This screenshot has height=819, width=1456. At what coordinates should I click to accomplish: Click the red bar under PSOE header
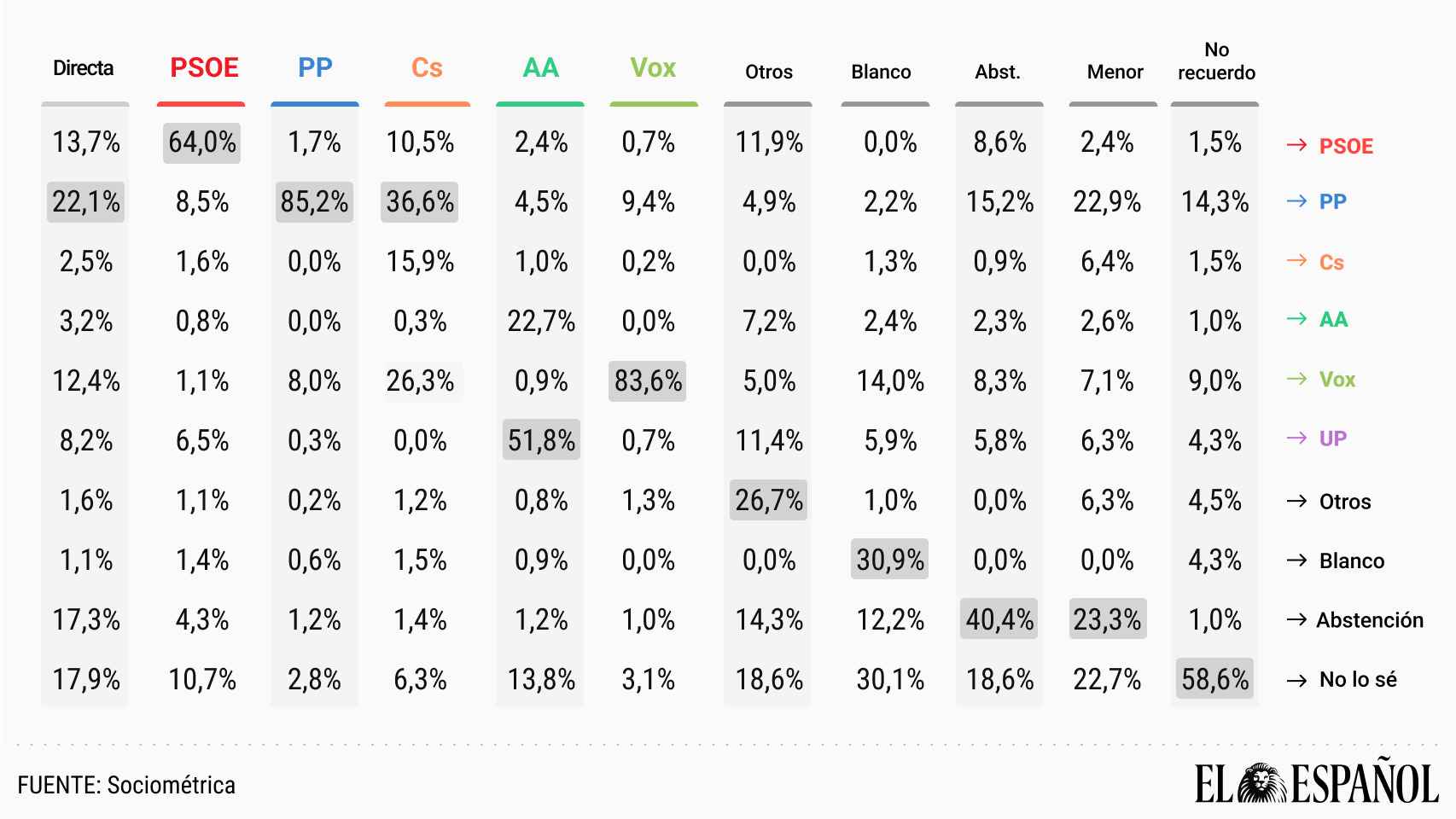tap(201, 105)
